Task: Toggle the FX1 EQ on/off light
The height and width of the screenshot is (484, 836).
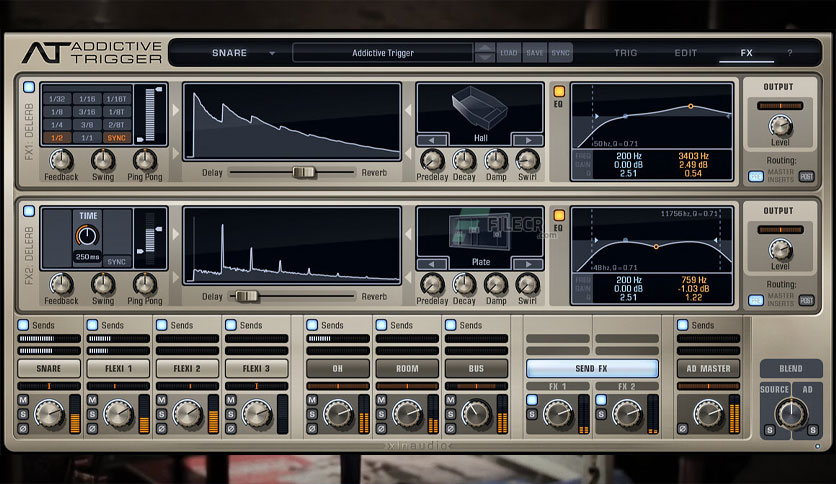Action: [x=559, y=91]
